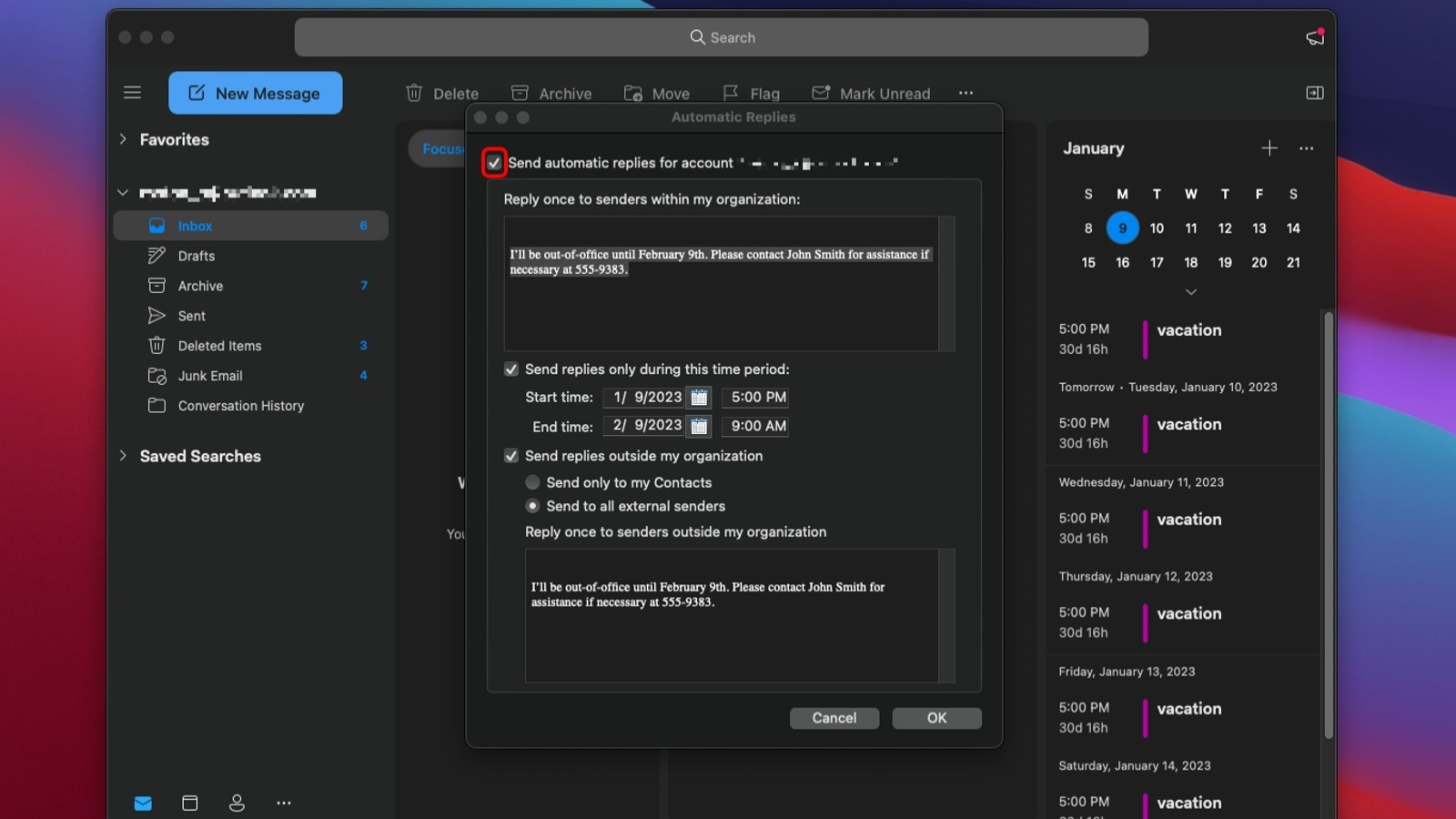Toggle the task pane icon at top right

pos(1315,93)
